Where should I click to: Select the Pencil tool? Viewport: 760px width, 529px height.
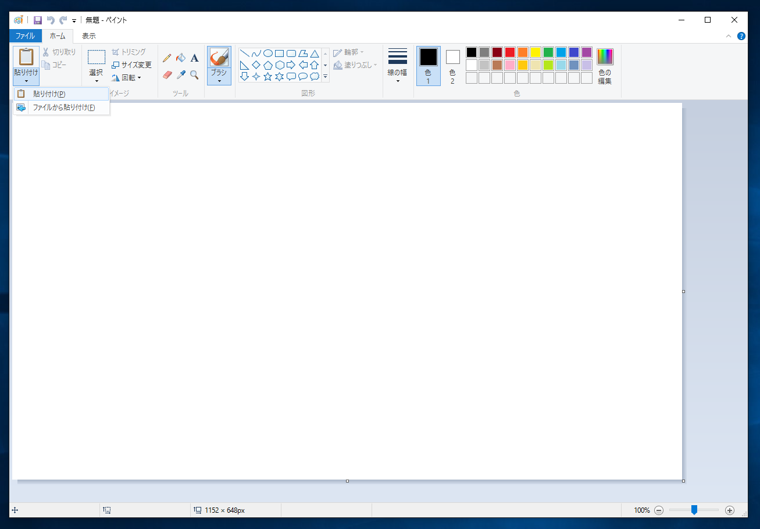point(167,58)
